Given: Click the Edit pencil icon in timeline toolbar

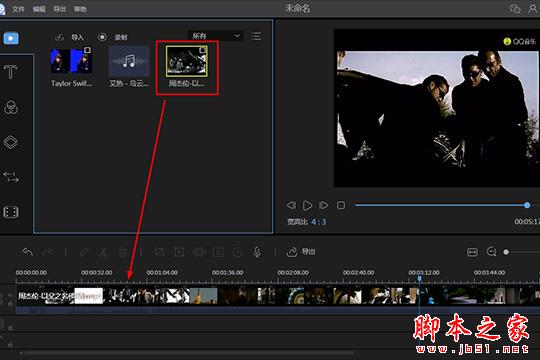Looking at the screenshot, I should coord(84,252).
